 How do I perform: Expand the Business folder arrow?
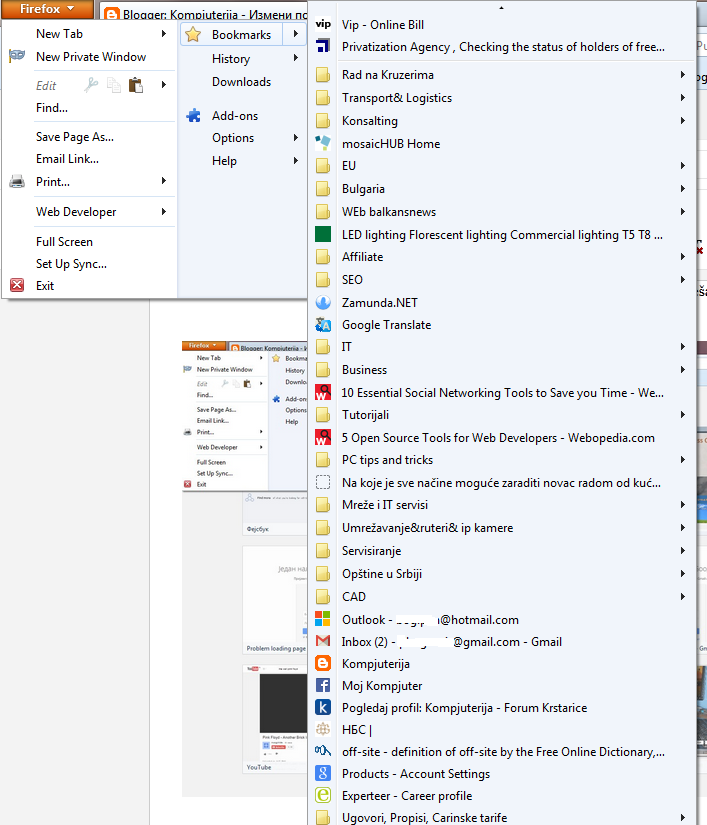(683, 369)
